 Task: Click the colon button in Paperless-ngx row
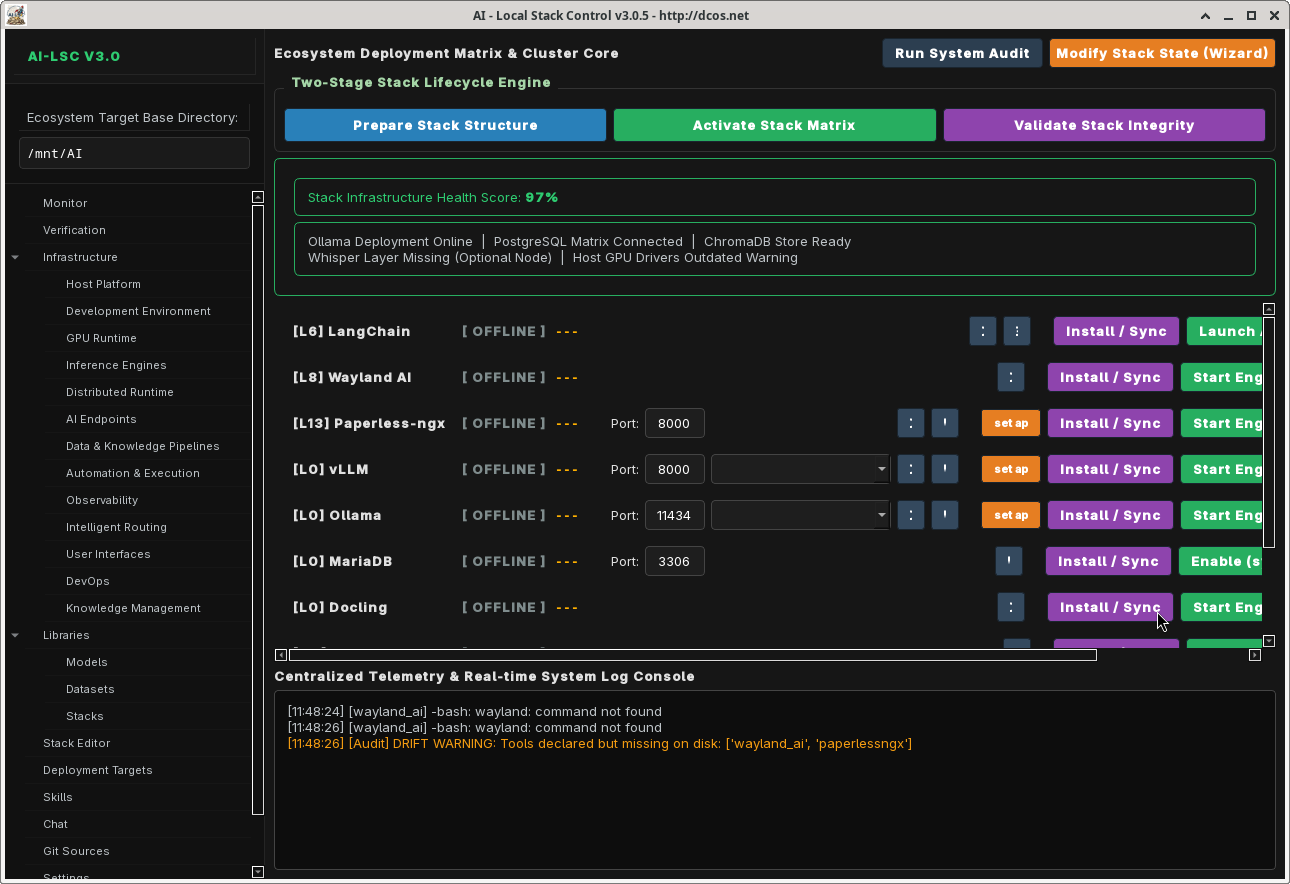[911, 423]
